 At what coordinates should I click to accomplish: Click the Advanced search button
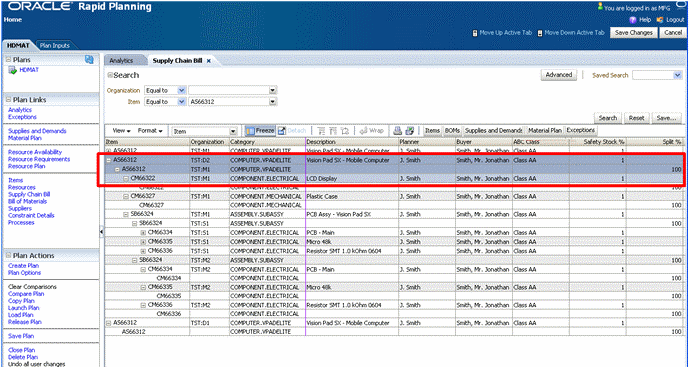point(558,75)
